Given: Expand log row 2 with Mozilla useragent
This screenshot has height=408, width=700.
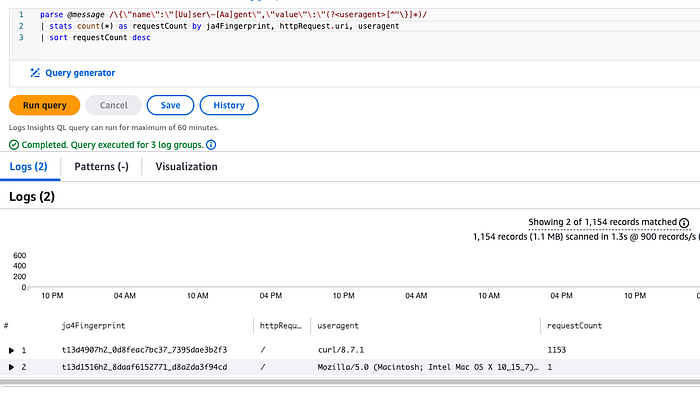Looking at the screenshot, I should (12, 367).
